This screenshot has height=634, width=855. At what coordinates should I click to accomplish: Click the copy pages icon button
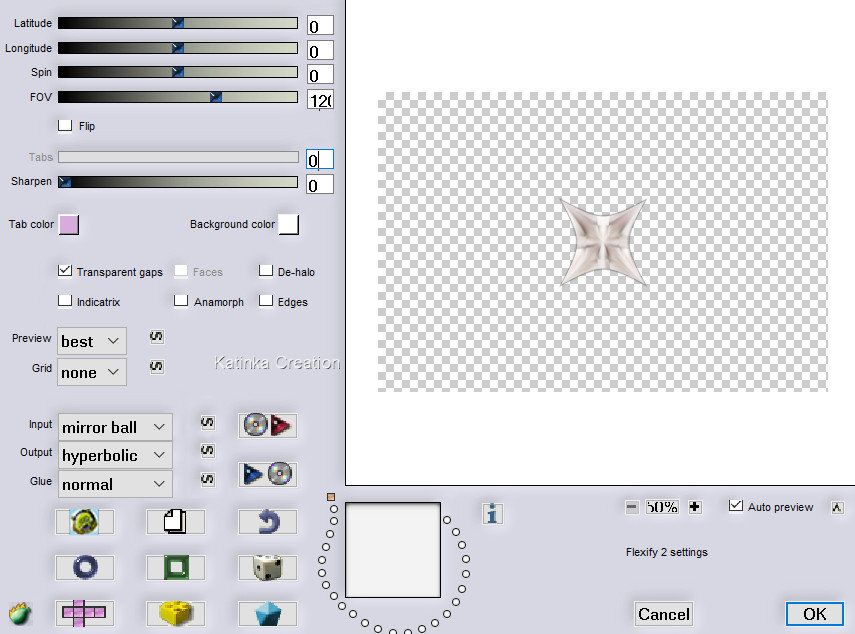coord(176,522)
